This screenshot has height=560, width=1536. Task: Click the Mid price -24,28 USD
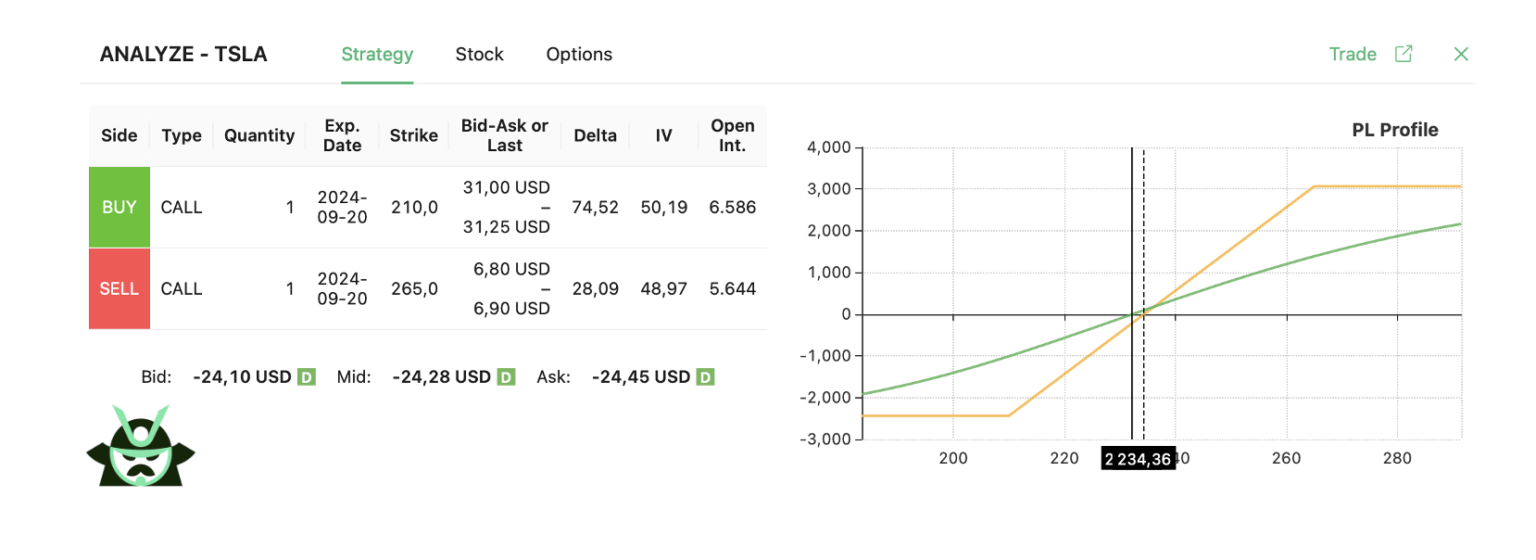coord(441,377)
